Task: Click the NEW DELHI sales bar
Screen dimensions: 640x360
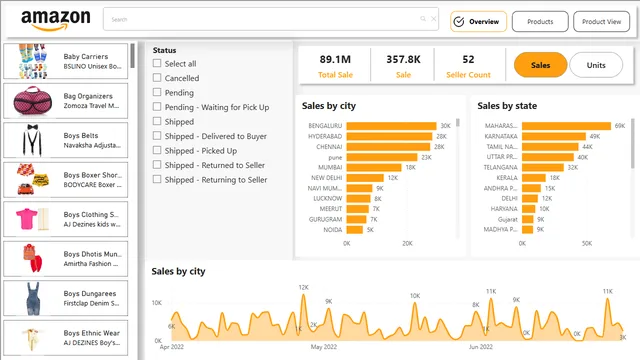Action: click(365, 178)
